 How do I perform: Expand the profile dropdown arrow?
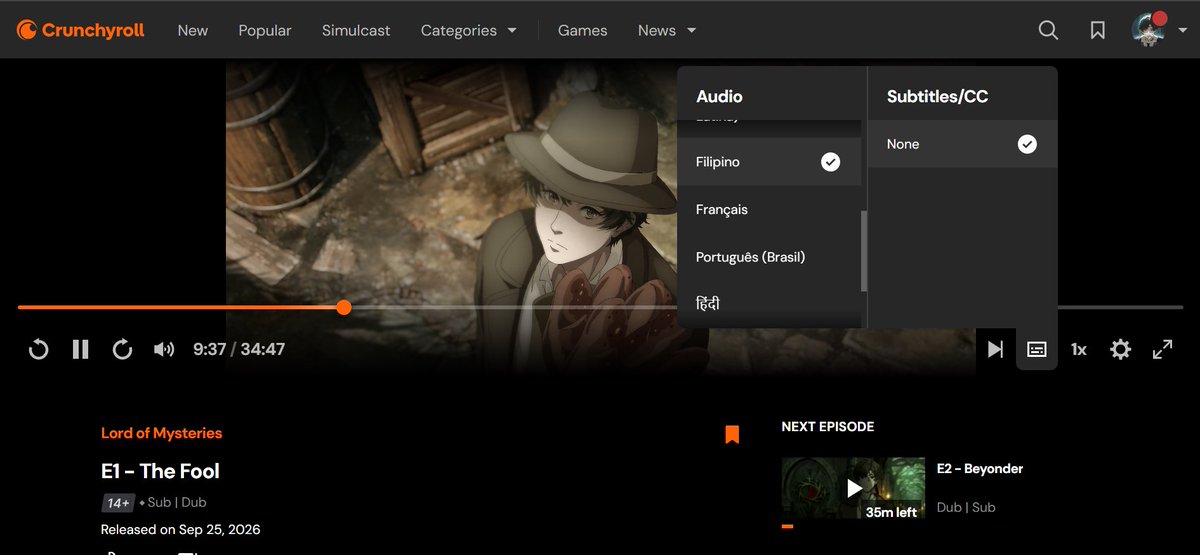[x=1182, y=30]
